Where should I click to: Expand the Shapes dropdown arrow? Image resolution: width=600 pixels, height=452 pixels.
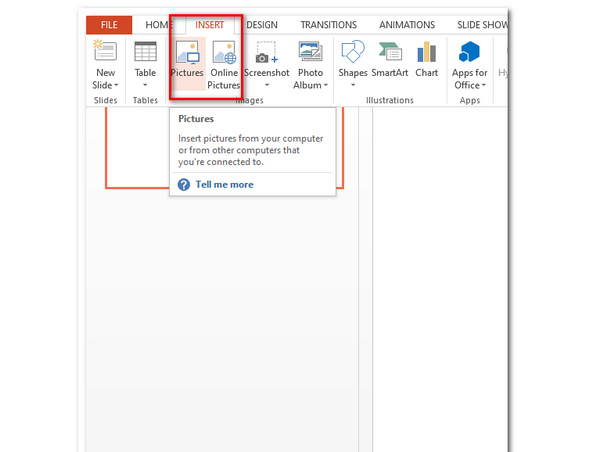point(353,85)
